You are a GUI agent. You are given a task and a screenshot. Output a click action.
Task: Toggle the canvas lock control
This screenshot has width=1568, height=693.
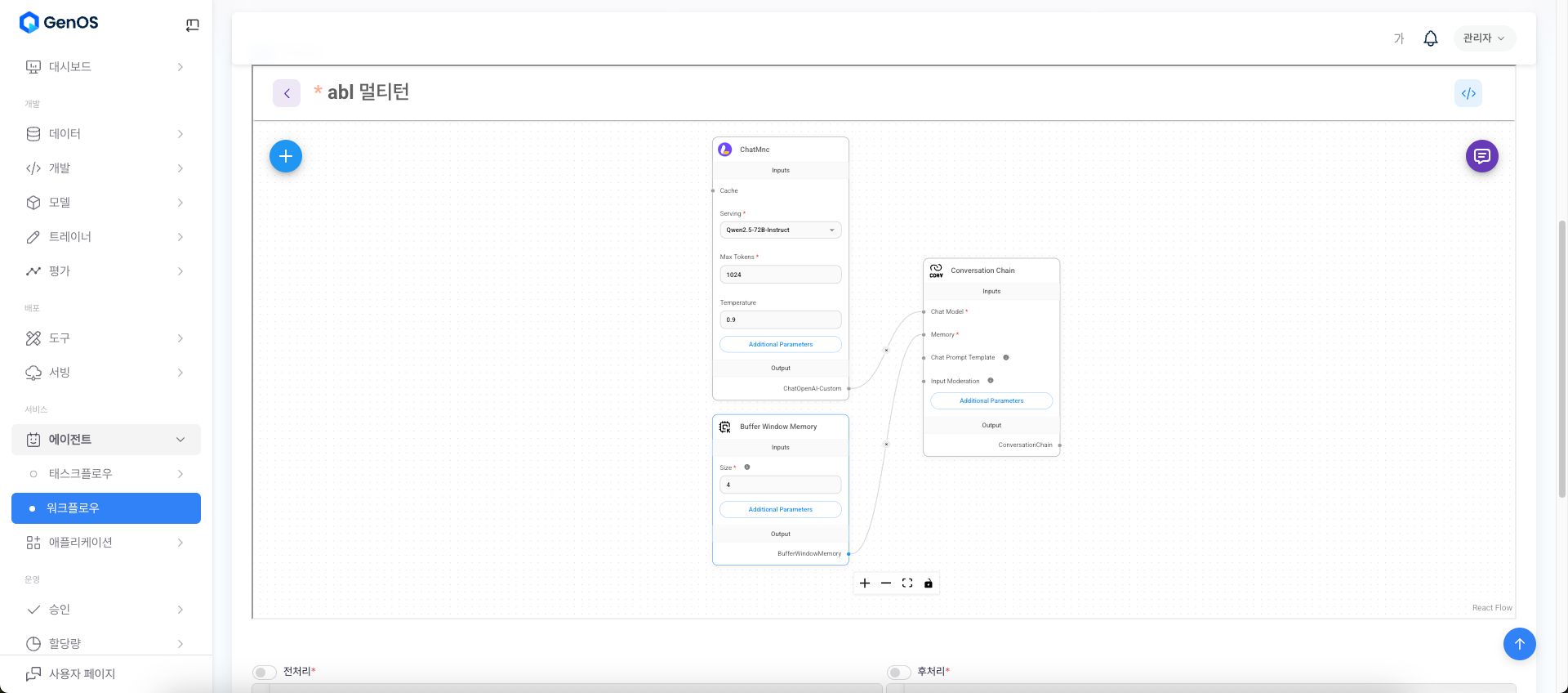(929, 583)
